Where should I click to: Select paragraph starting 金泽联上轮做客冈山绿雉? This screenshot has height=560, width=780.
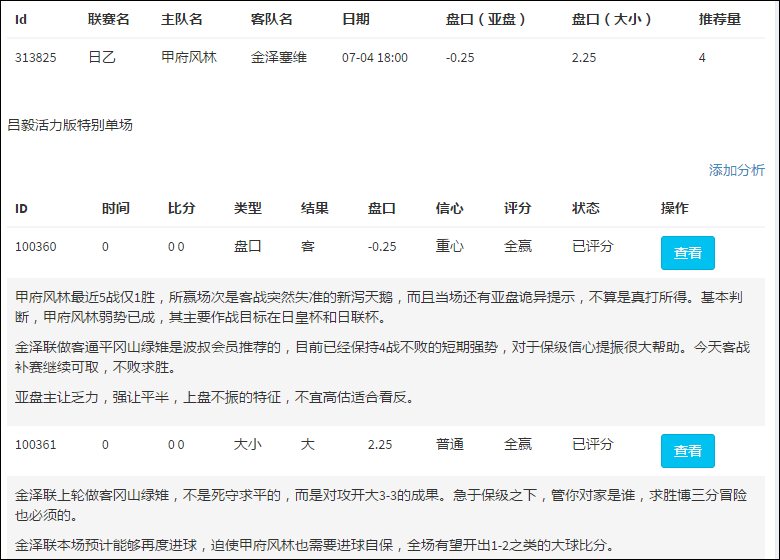(x=381, y=505)
